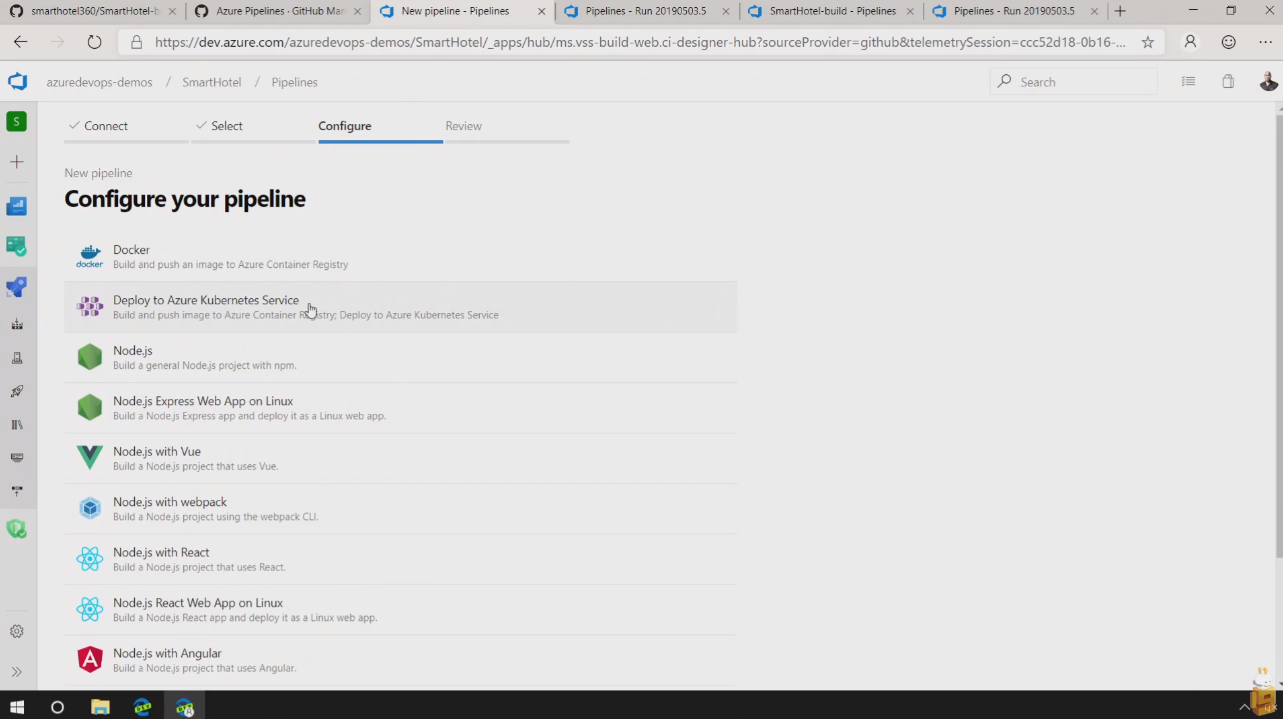The height and width of the screenshot is (719, 1283).
Task: Open the Pipelines hub rocket icon
Action: (x=16, y=288)
